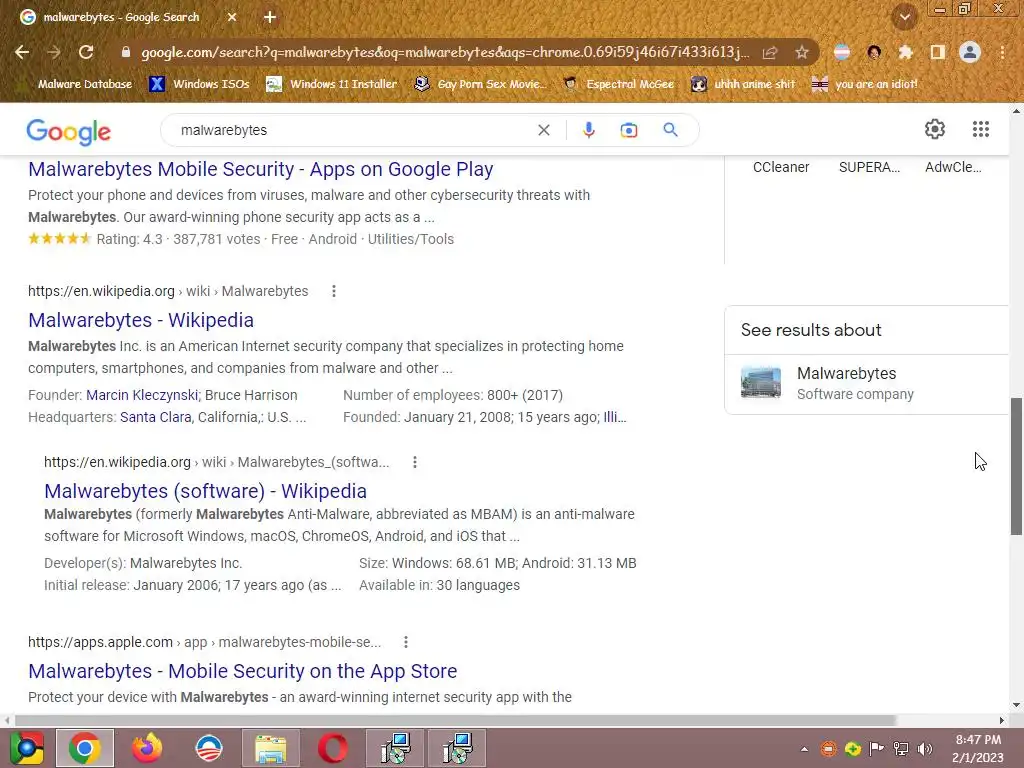Open the uhhh anime shit bookmark
The width and height of the screenshot is (1024, 768).
tap(744, 84)
